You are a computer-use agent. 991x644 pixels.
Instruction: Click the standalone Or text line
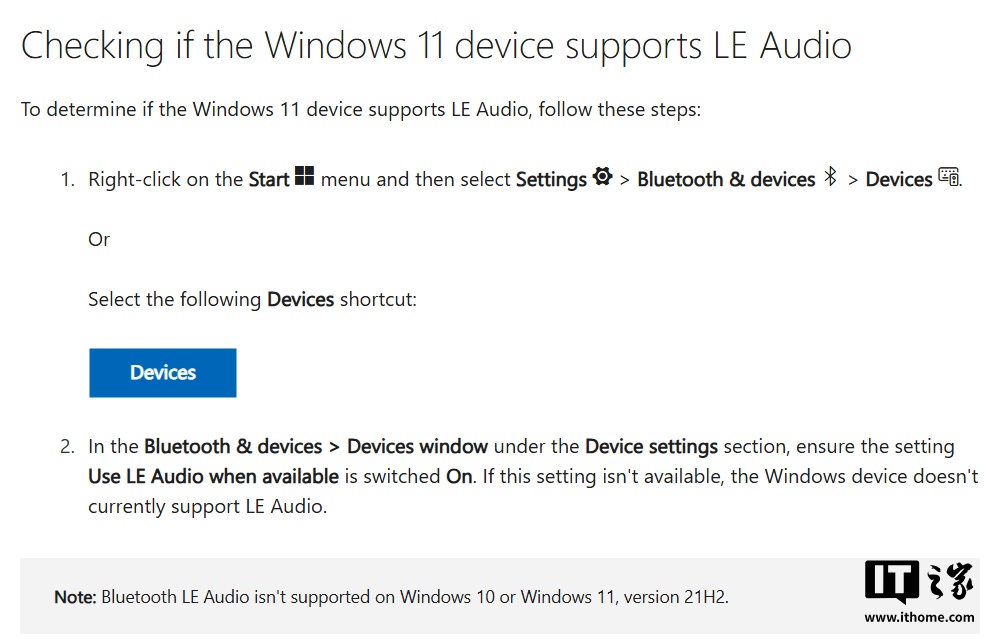99,240
